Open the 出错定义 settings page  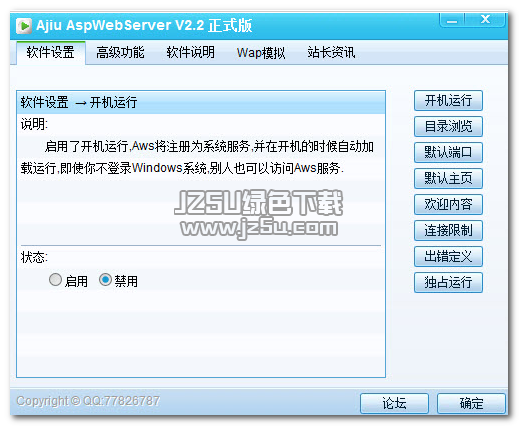[448, 256]
